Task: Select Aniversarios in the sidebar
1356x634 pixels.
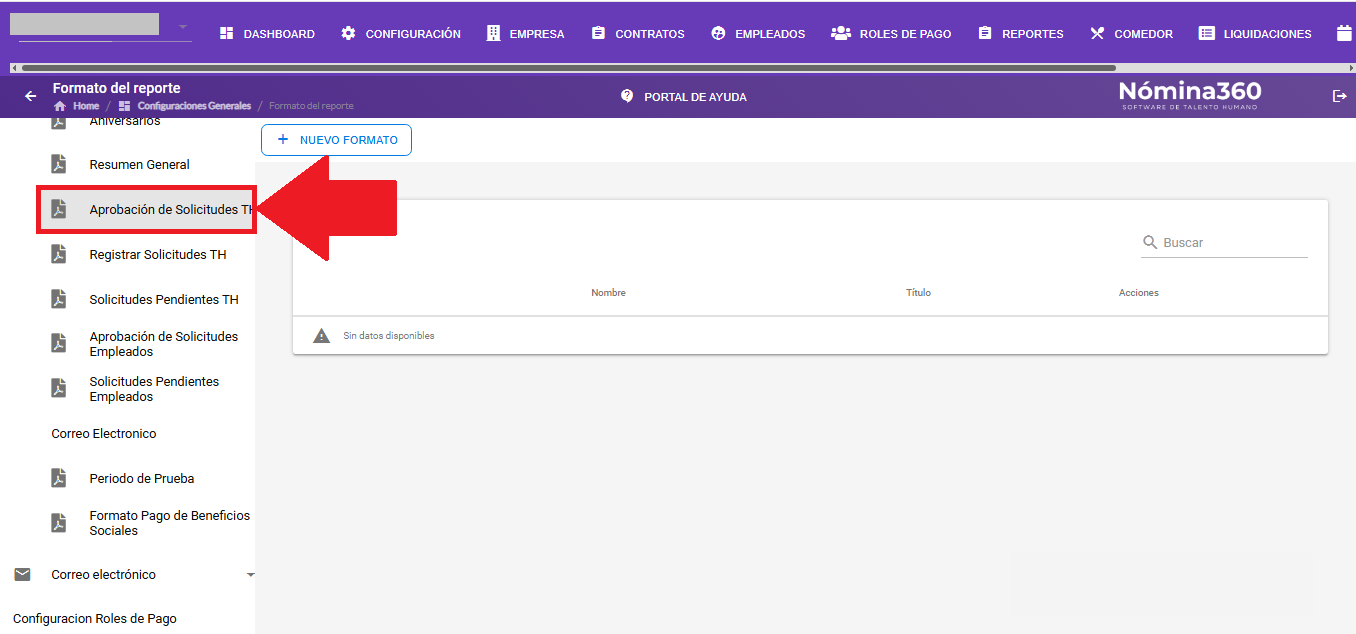Action: pyautogui.click(x=125, y=121)
